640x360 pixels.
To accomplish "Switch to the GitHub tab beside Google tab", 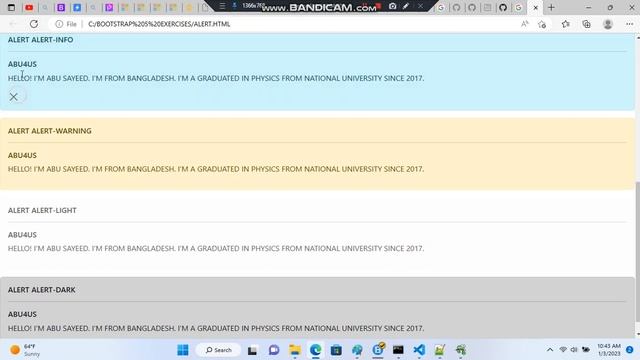I will 503,7.
